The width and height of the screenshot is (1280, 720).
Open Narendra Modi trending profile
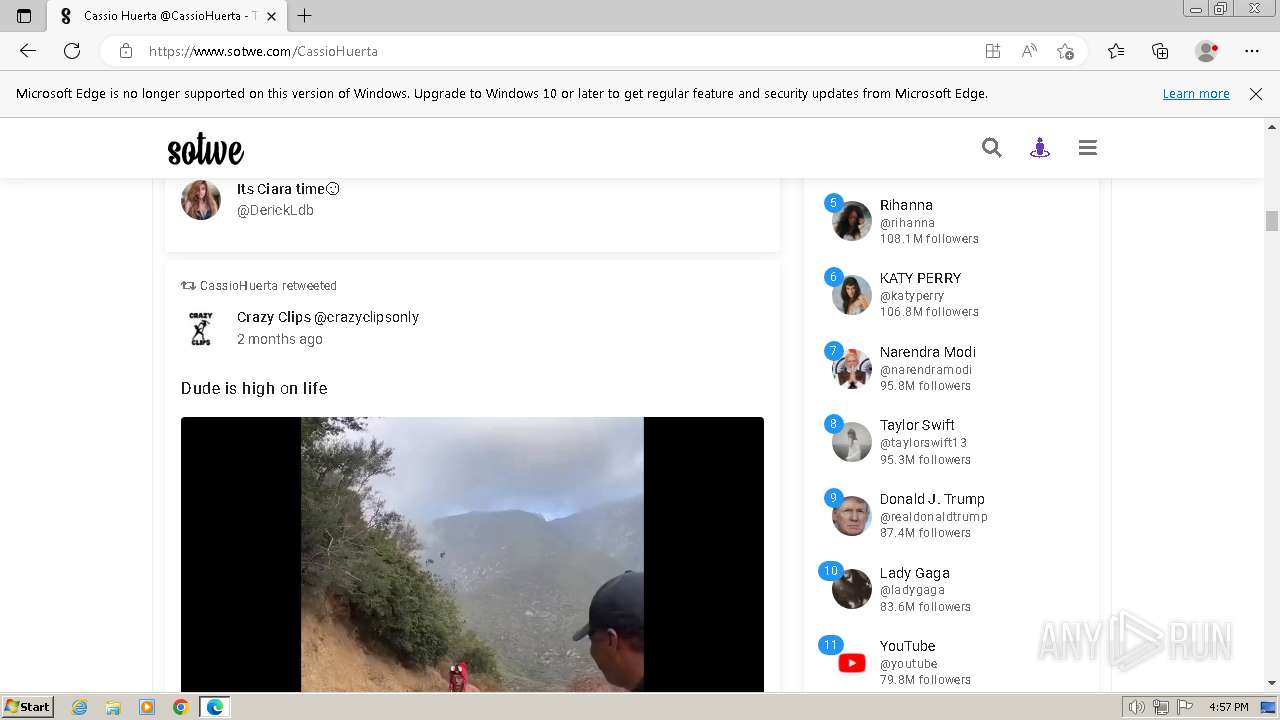tap(928, 352)
